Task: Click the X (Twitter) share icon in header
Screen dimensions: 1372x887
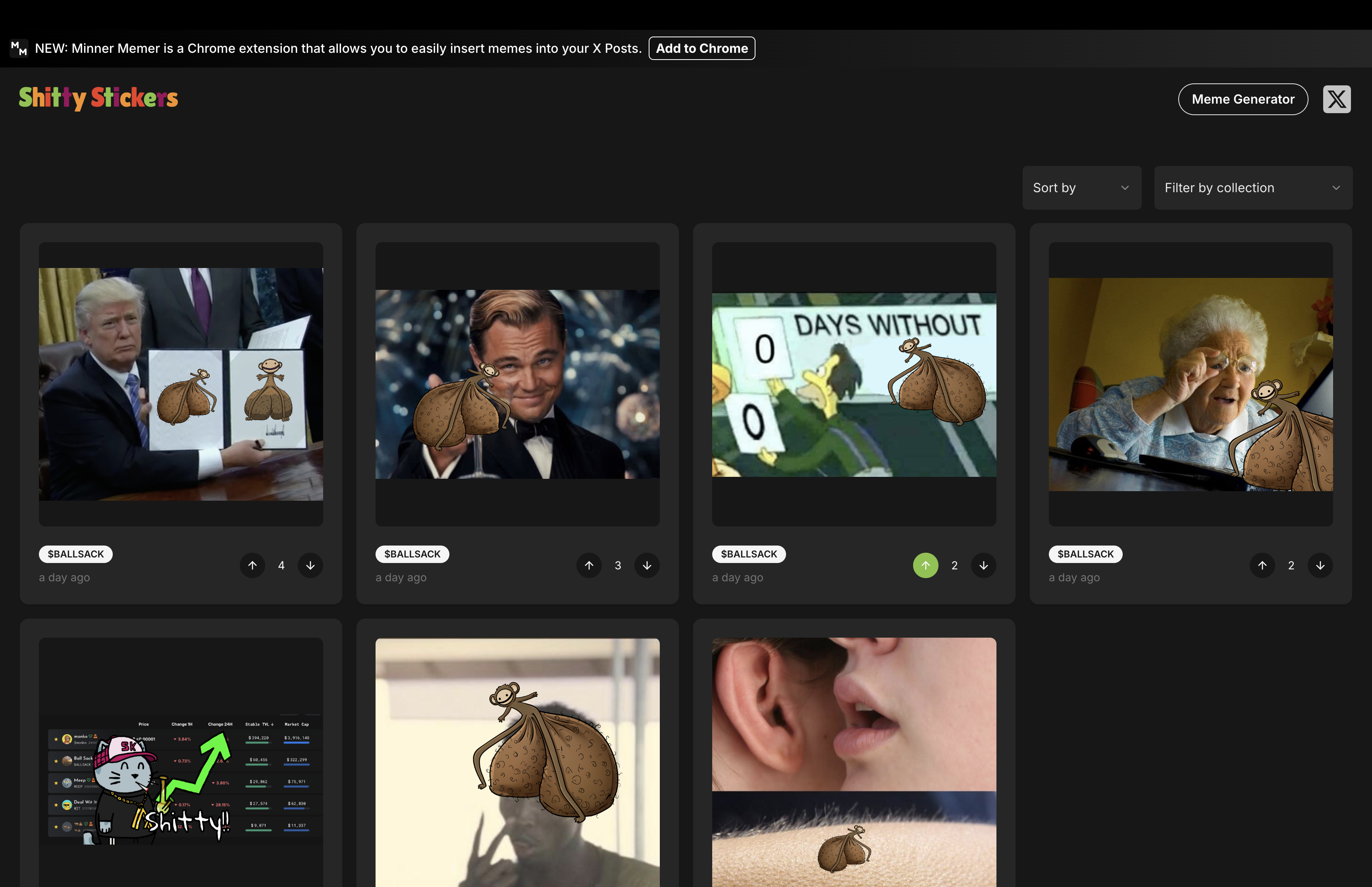Action: point(1337,98)
